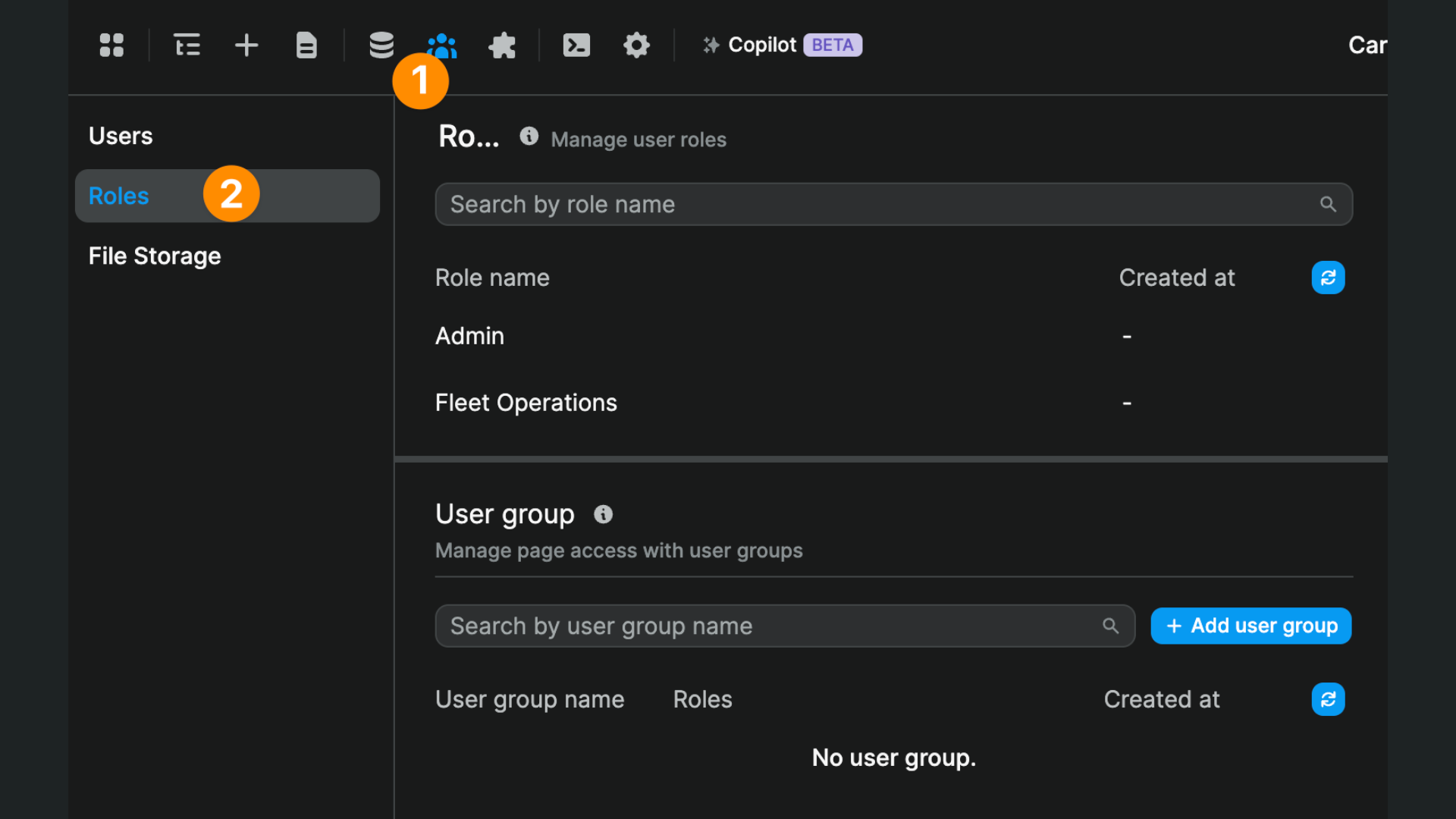Screen dimensions: 1456x819
Task: Open the database icon in the toolbar
Action: pyautogui.click(x=381, y=45)
